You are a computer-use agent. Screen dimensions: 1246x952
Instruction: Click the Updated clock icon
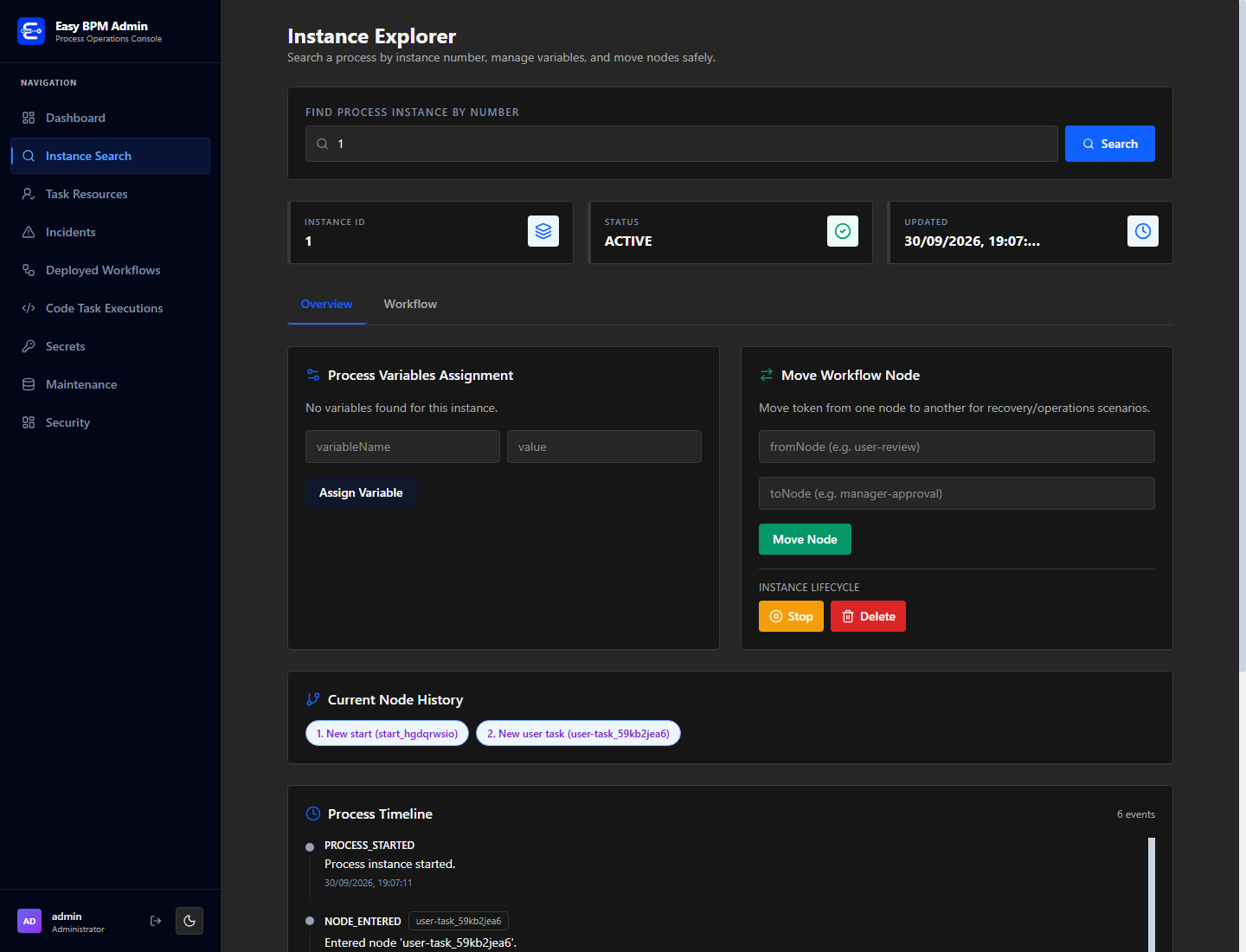pyautogui.click(x=1143, y=231)
